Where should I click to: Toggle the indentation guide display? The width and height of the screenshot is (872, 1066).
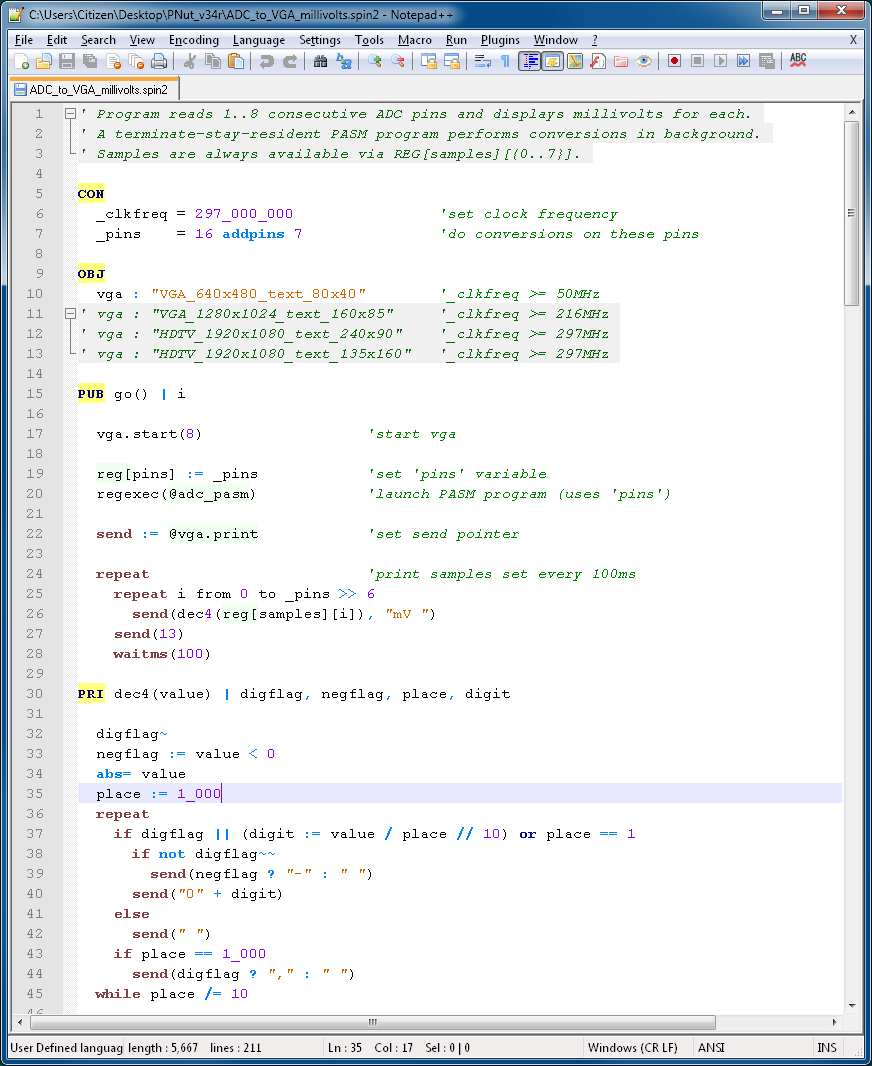pos(529,61)
